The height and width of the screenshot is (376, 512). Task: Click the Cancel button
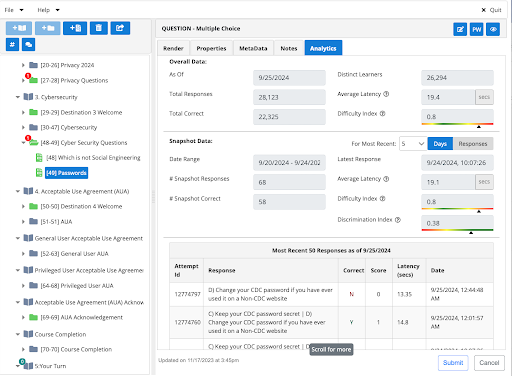pyautogui.click(x=489, y=363)
